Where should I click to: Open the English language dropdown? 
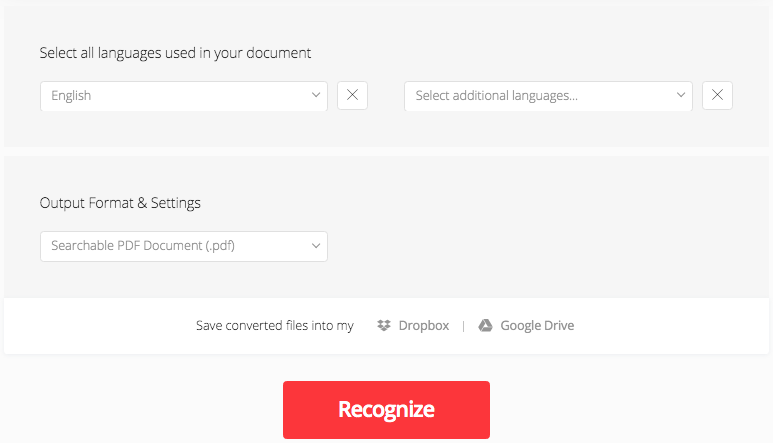183,96
